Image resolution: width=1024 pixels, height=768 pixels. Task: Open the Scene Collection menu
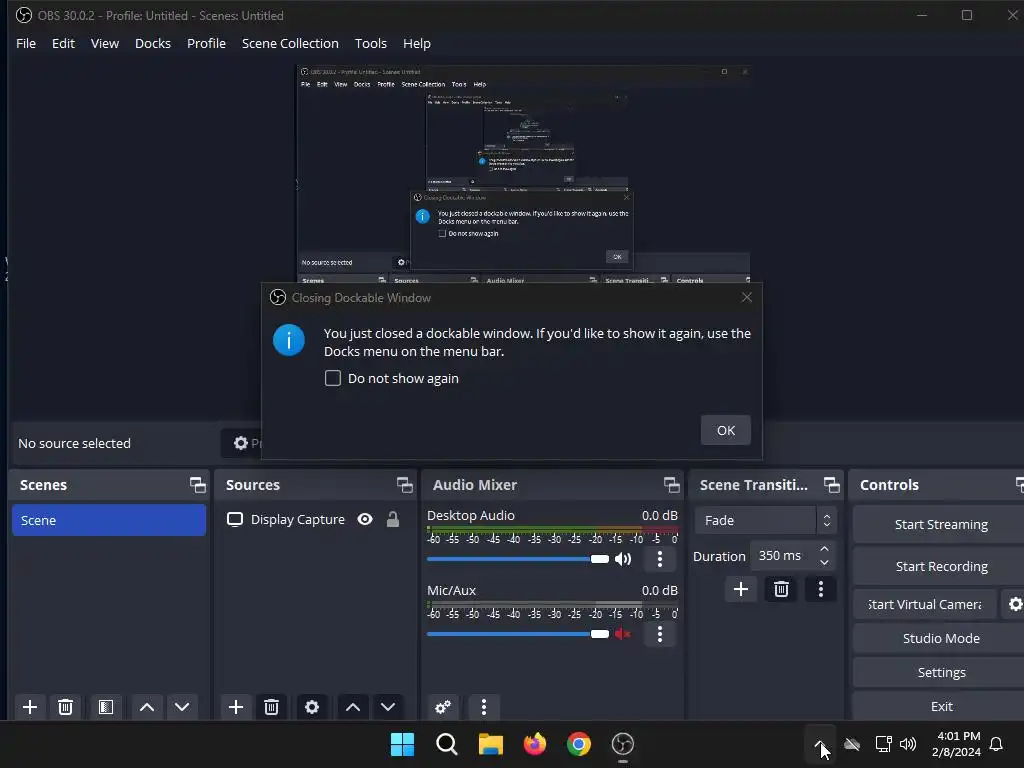[x=290, y=43]
